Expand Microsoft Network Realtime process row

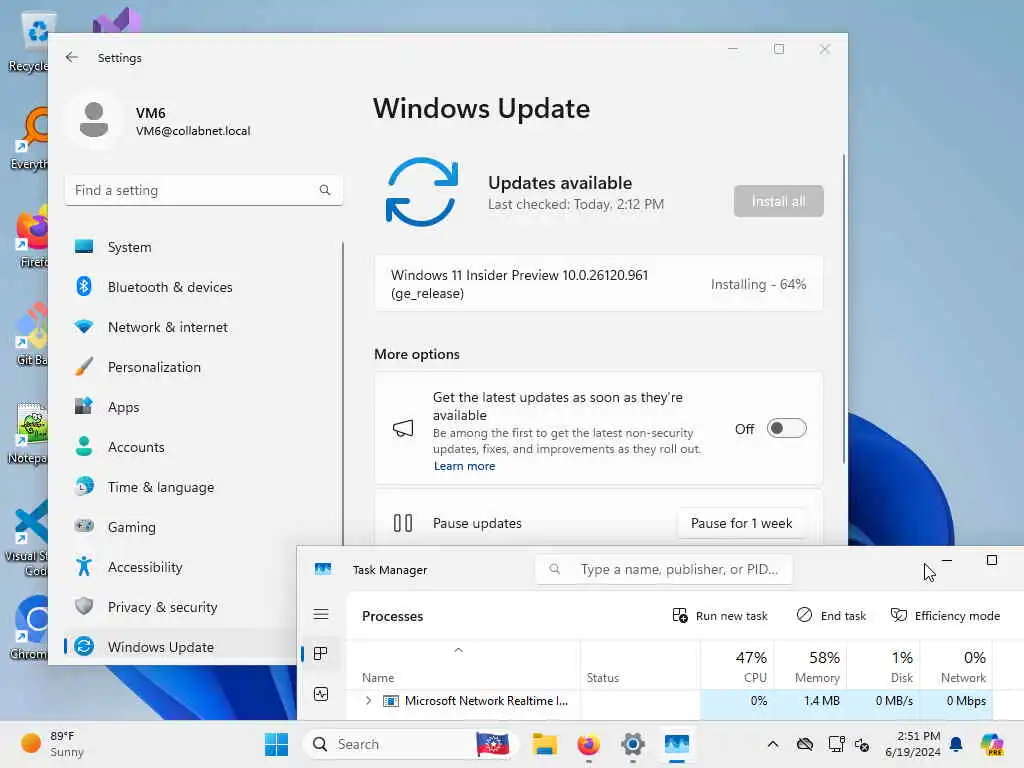[368, 701]
